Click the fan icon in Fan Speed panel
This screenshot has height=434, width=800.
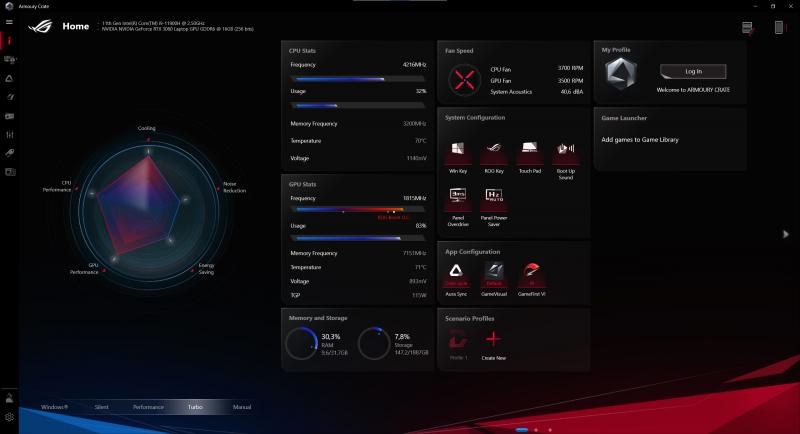point(464,80)
